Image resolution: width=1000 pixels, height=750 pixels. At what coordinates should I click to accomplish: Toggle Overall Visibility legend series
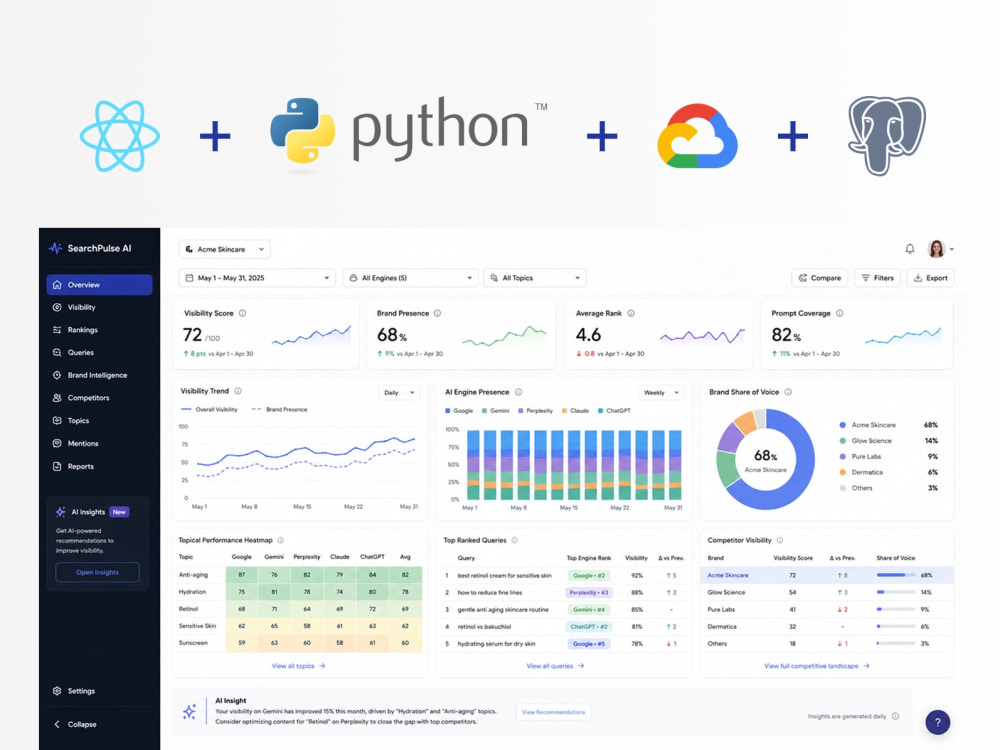pos(209,409)
